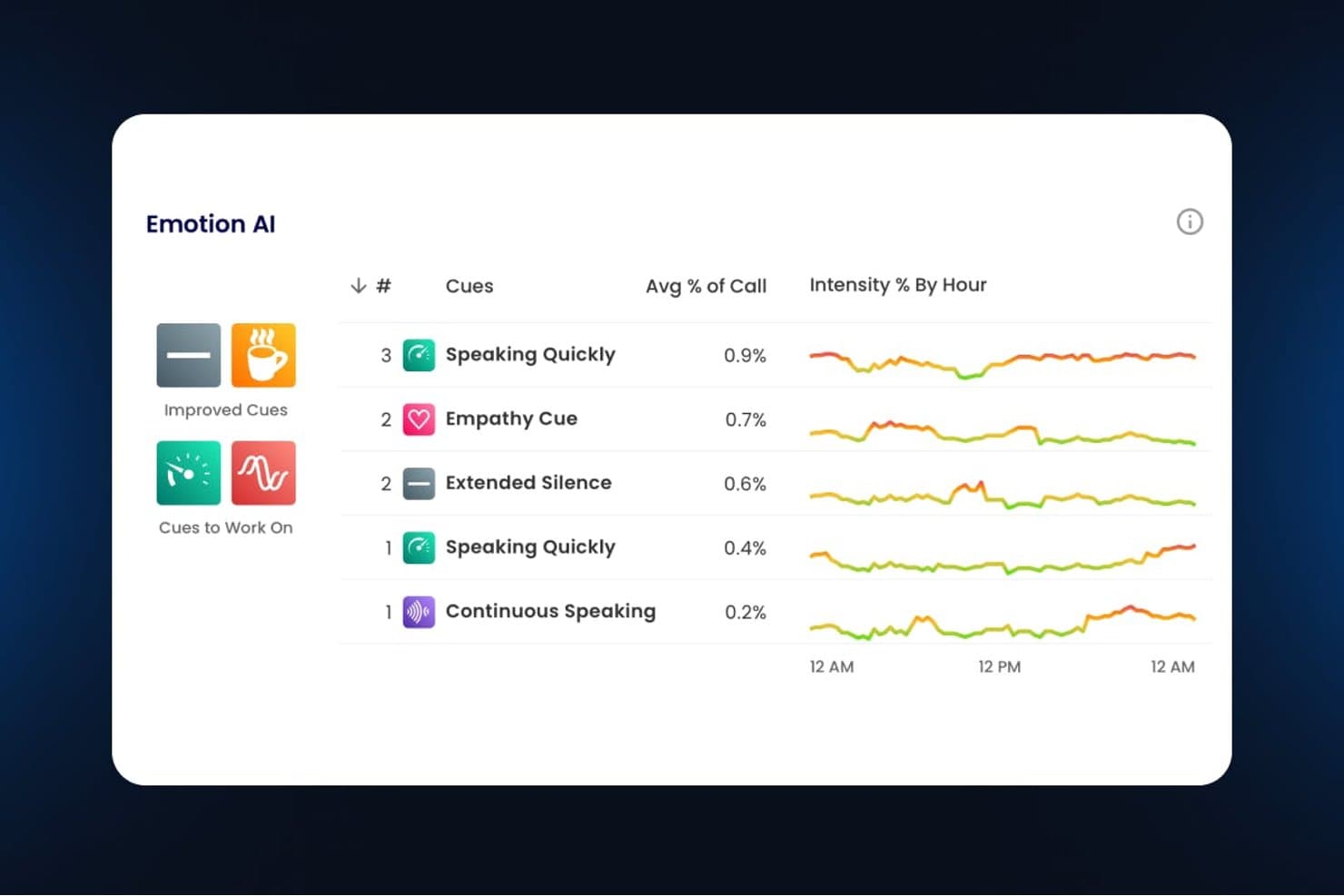This screenshot has height=896, width=1344.
Task: Click the 0.4% average value
Action: (746, 548)
